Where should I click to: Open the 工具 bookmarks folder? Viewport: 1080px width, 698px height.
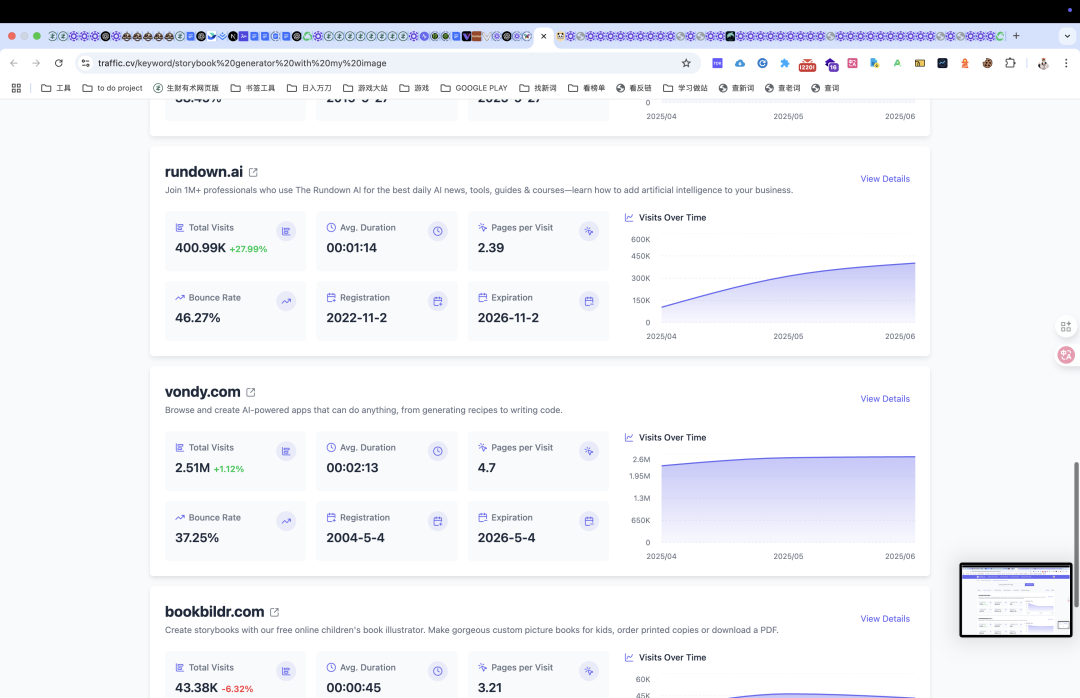56,88
